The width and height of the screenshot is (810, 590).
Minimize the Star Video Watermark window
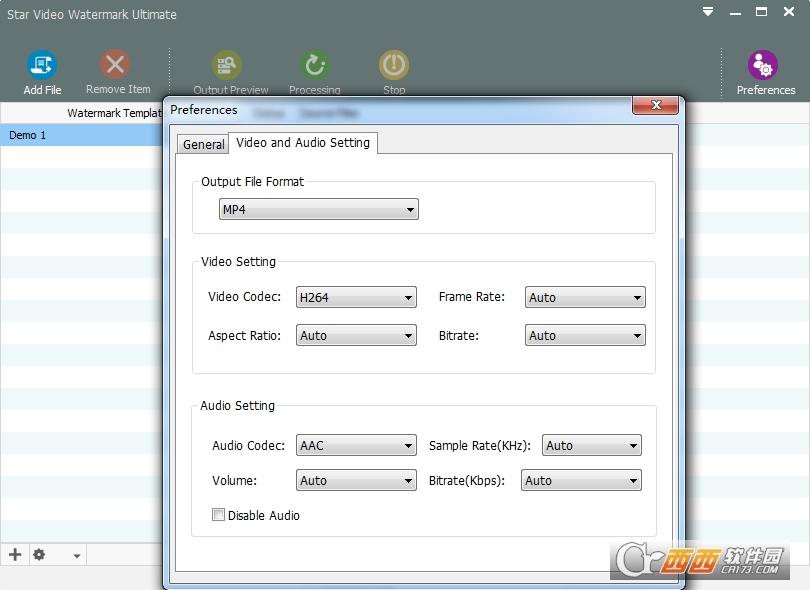pyautogui.click(x=735, y=12)
